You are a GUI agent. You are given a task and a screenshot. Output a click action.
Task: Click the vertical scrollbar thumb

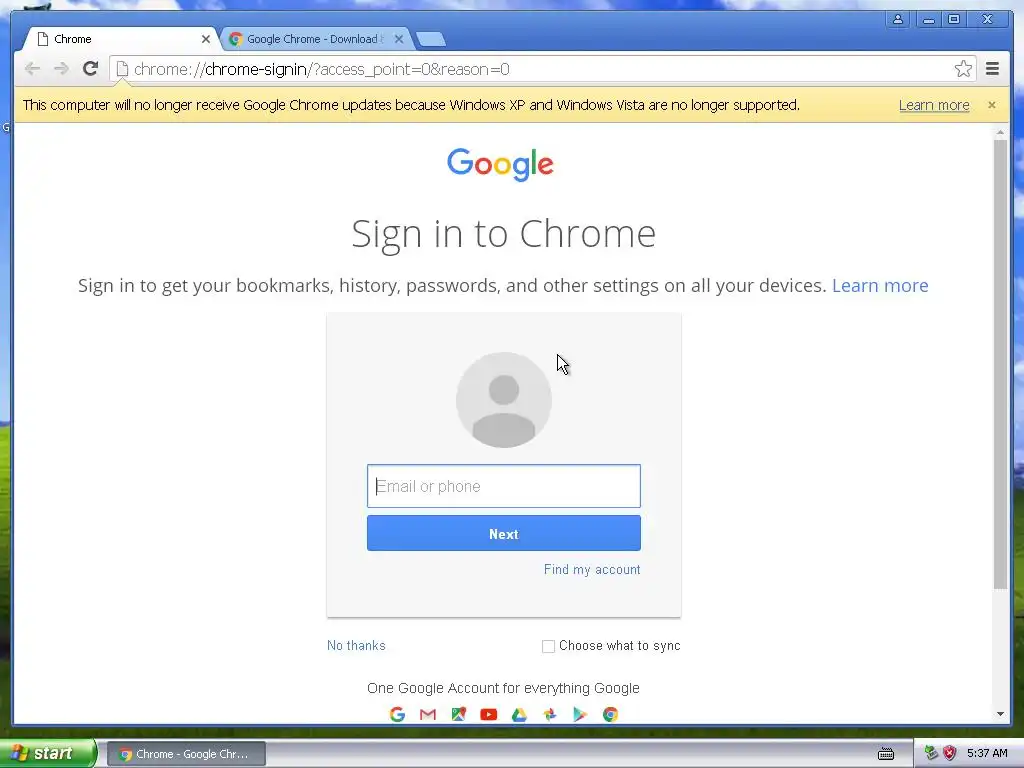point(1000,364)
